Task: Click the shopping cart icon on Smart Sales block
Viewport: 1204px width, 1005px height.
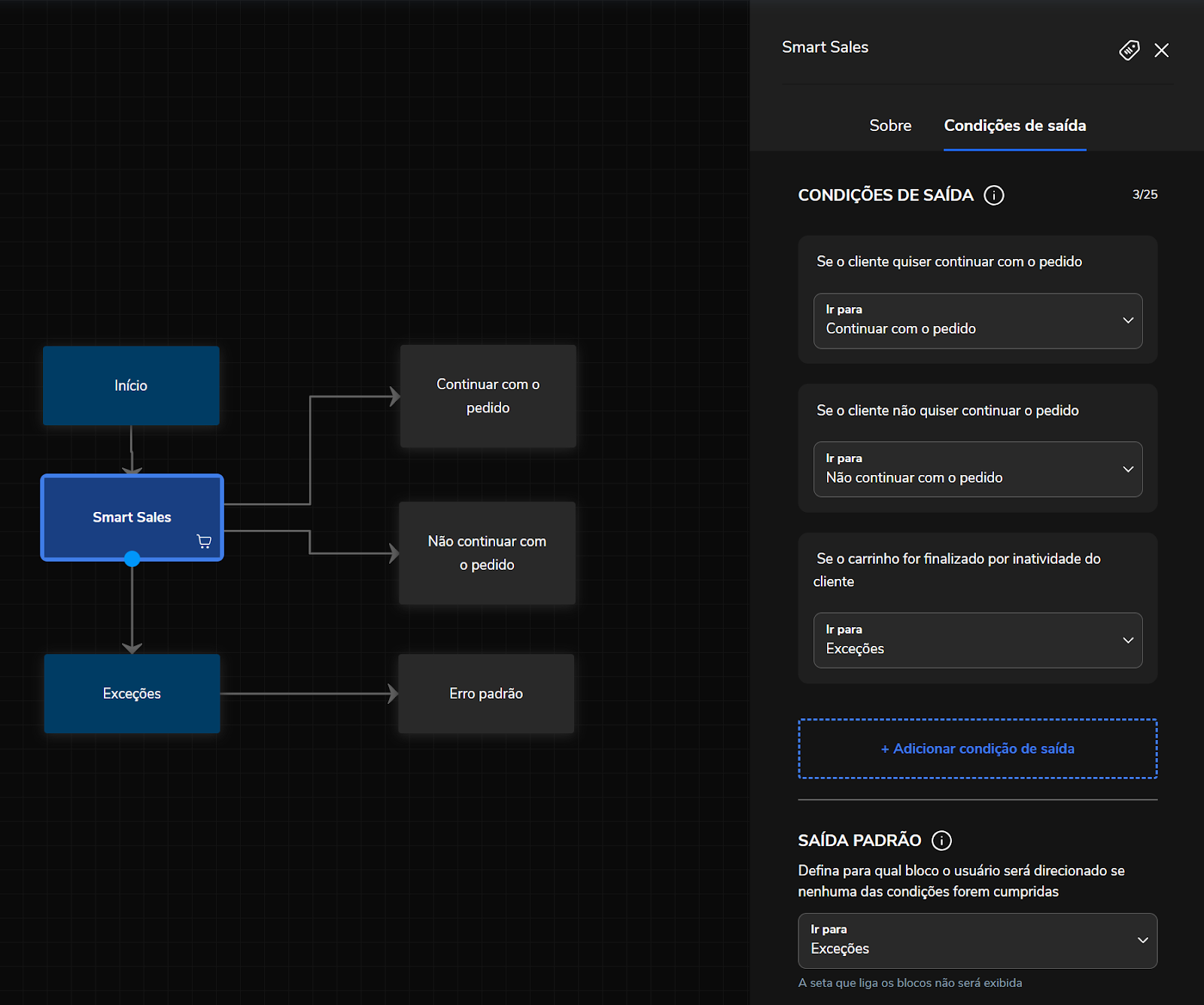Action: pos(204,541)
